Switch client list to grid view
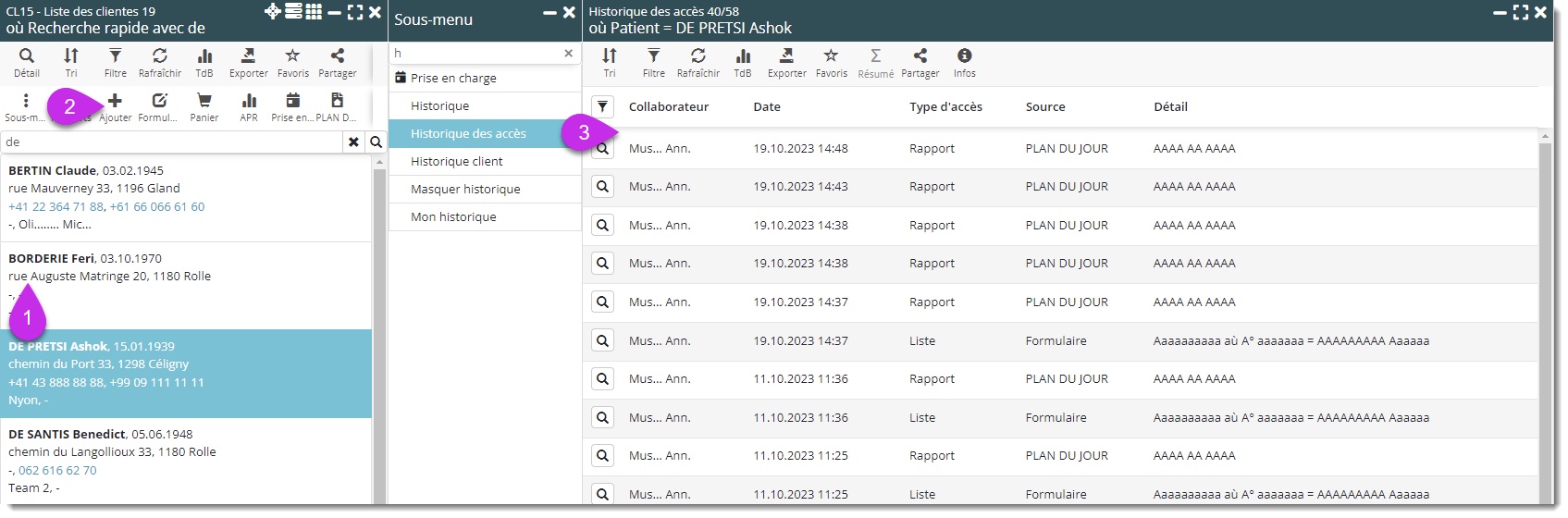Viewport: 1568px width, 518px height. pos(315,12)
